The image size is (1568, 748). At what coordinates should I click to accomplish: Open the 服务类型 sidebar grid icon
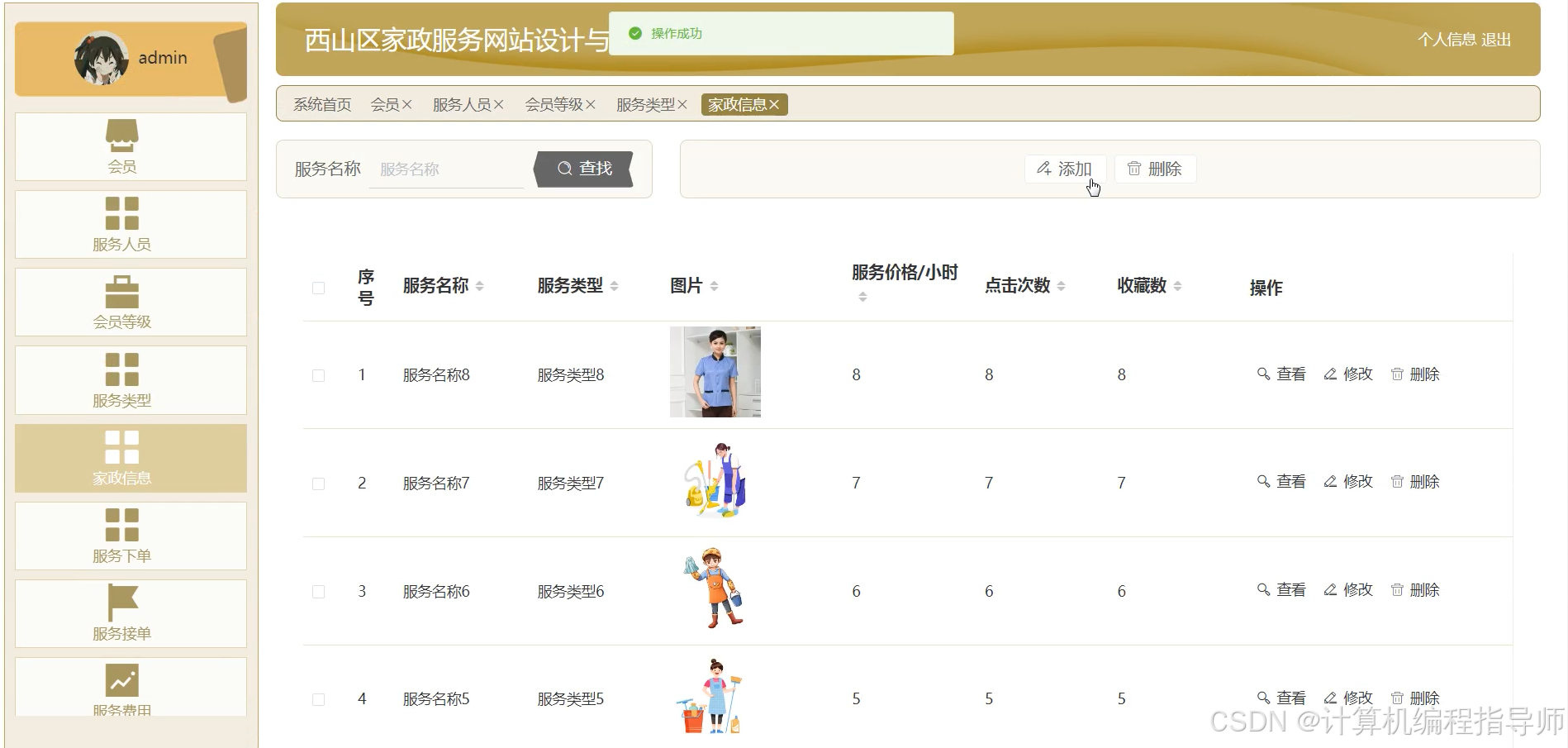122,369
